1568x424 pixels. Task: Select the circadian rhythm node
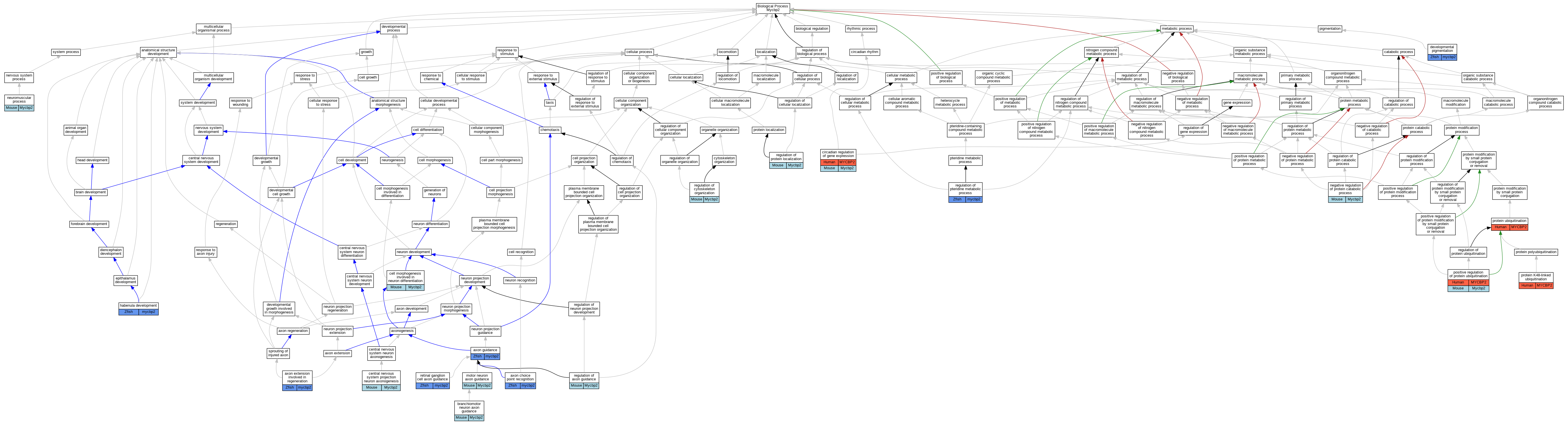pyautogui.click(x=864, y=52)
